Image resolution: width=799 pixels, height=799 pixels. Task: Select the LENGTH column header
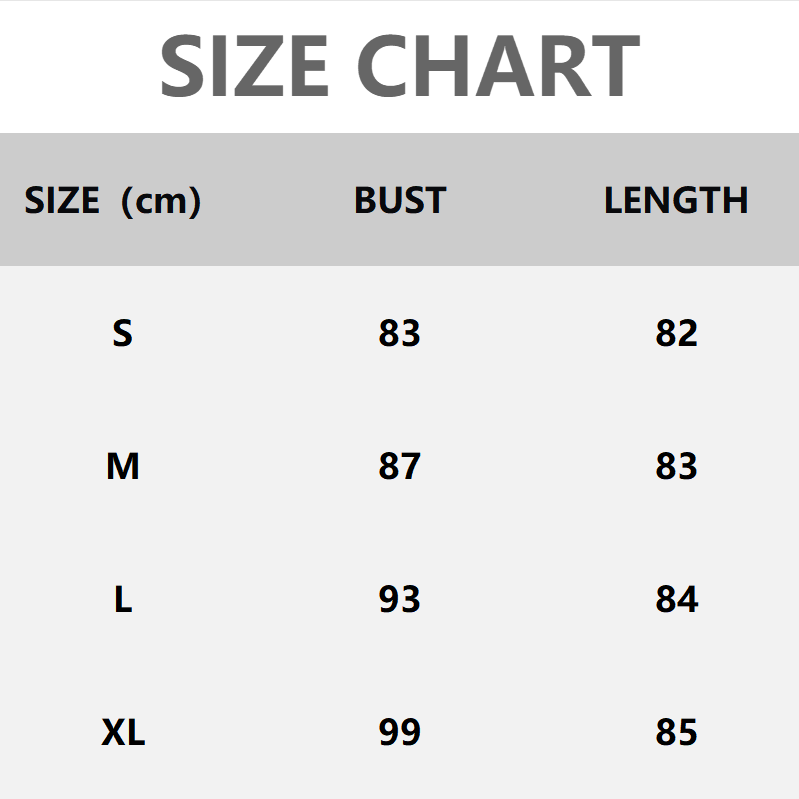[676, 201]
